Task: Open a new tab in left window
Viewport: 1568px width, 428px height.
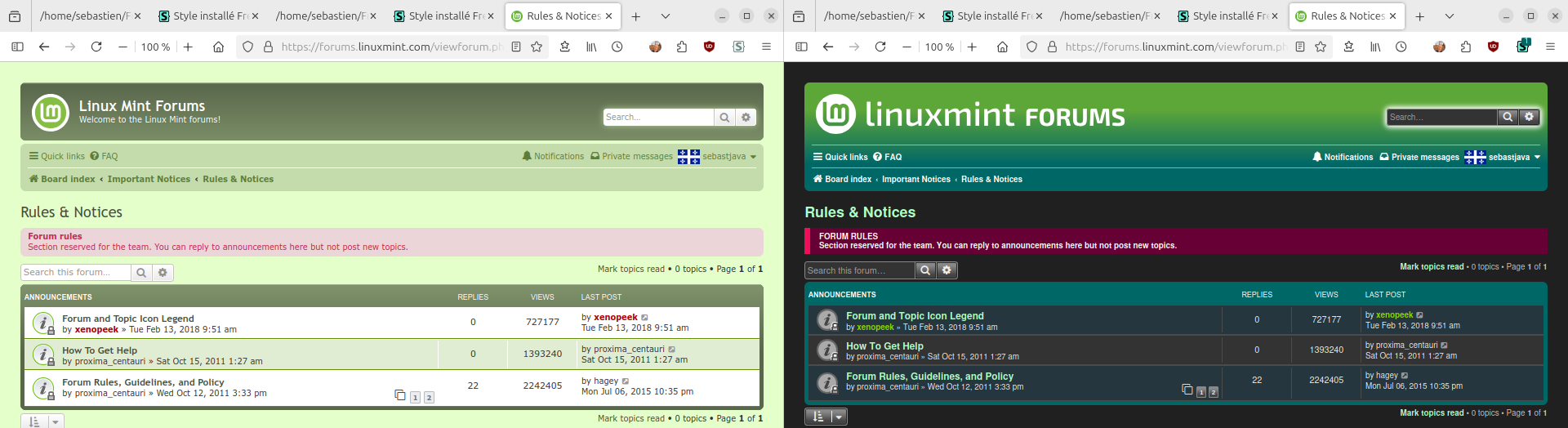Action: [636, 16]
